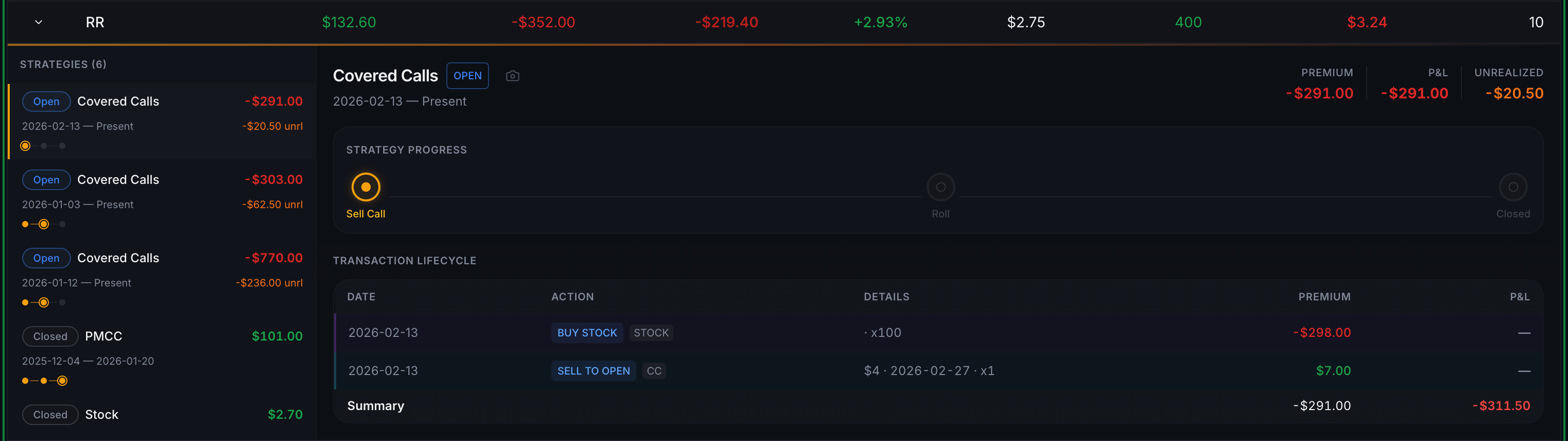
Task: Click progress dots under 2026-01-03 strategy
Action: point(43,224)
